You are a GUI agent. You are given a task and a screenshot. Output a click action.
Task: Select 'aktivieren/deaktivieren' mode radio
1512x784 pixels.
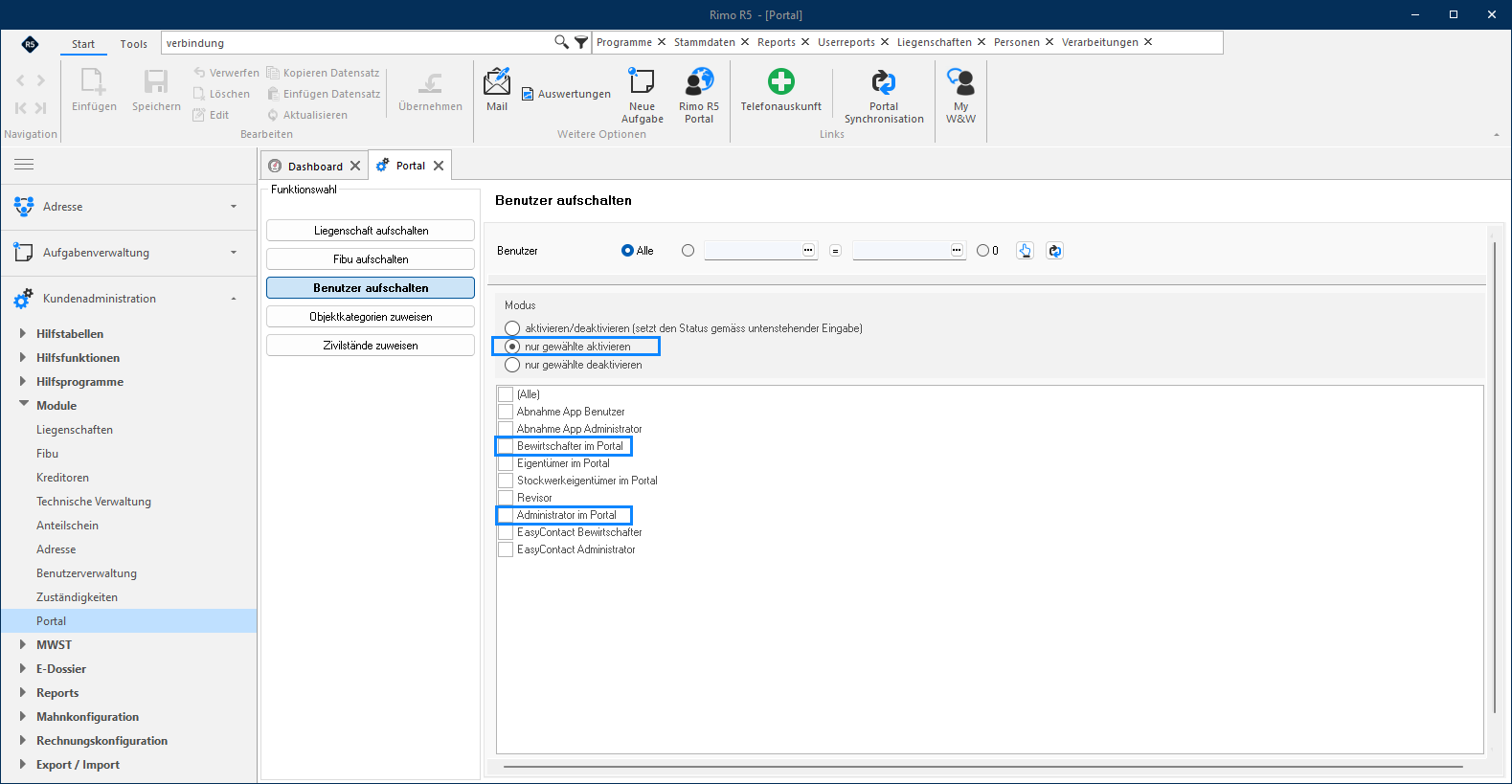tap(512, 328)
